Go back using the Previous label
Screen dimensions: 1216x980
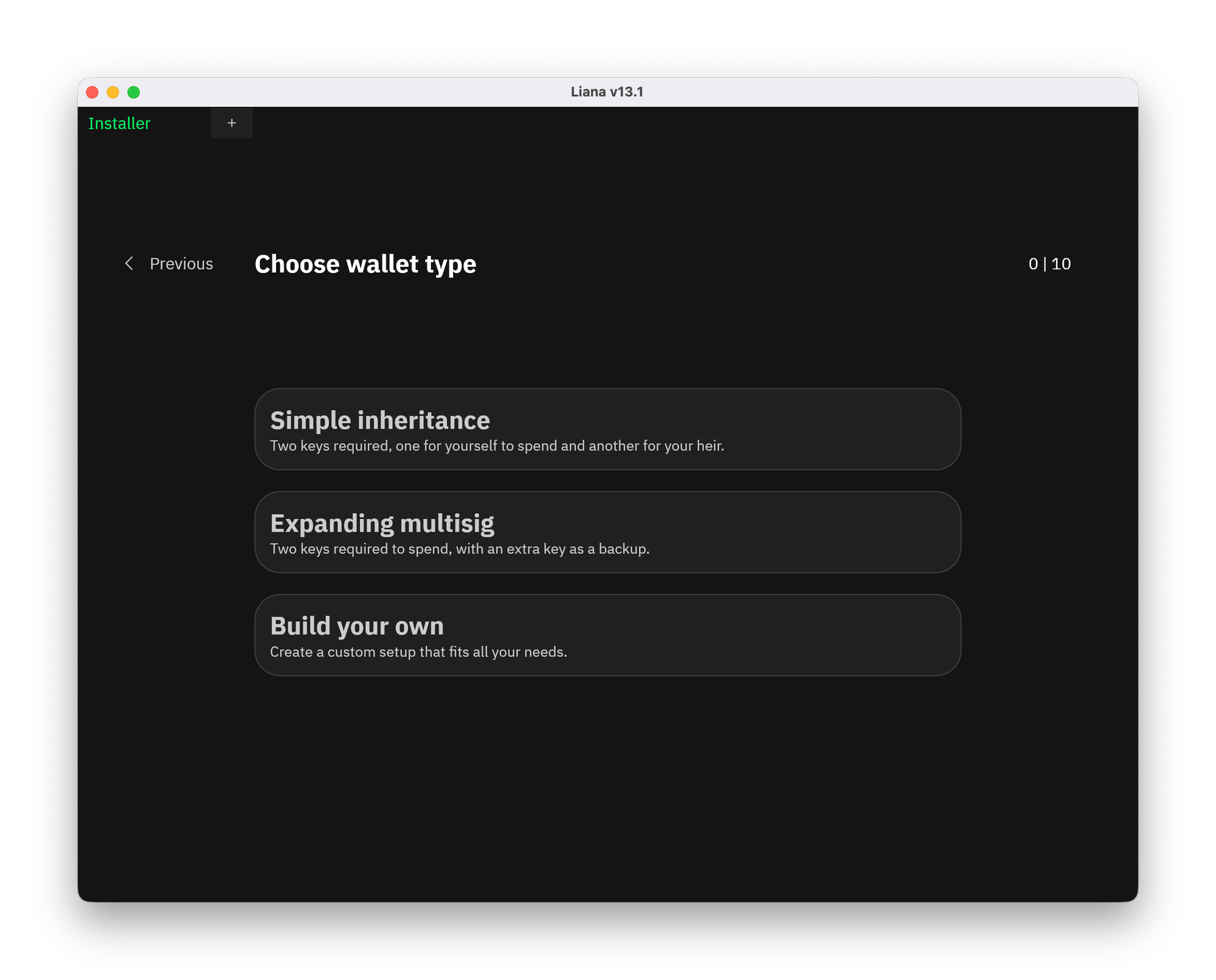pos(181,264)
